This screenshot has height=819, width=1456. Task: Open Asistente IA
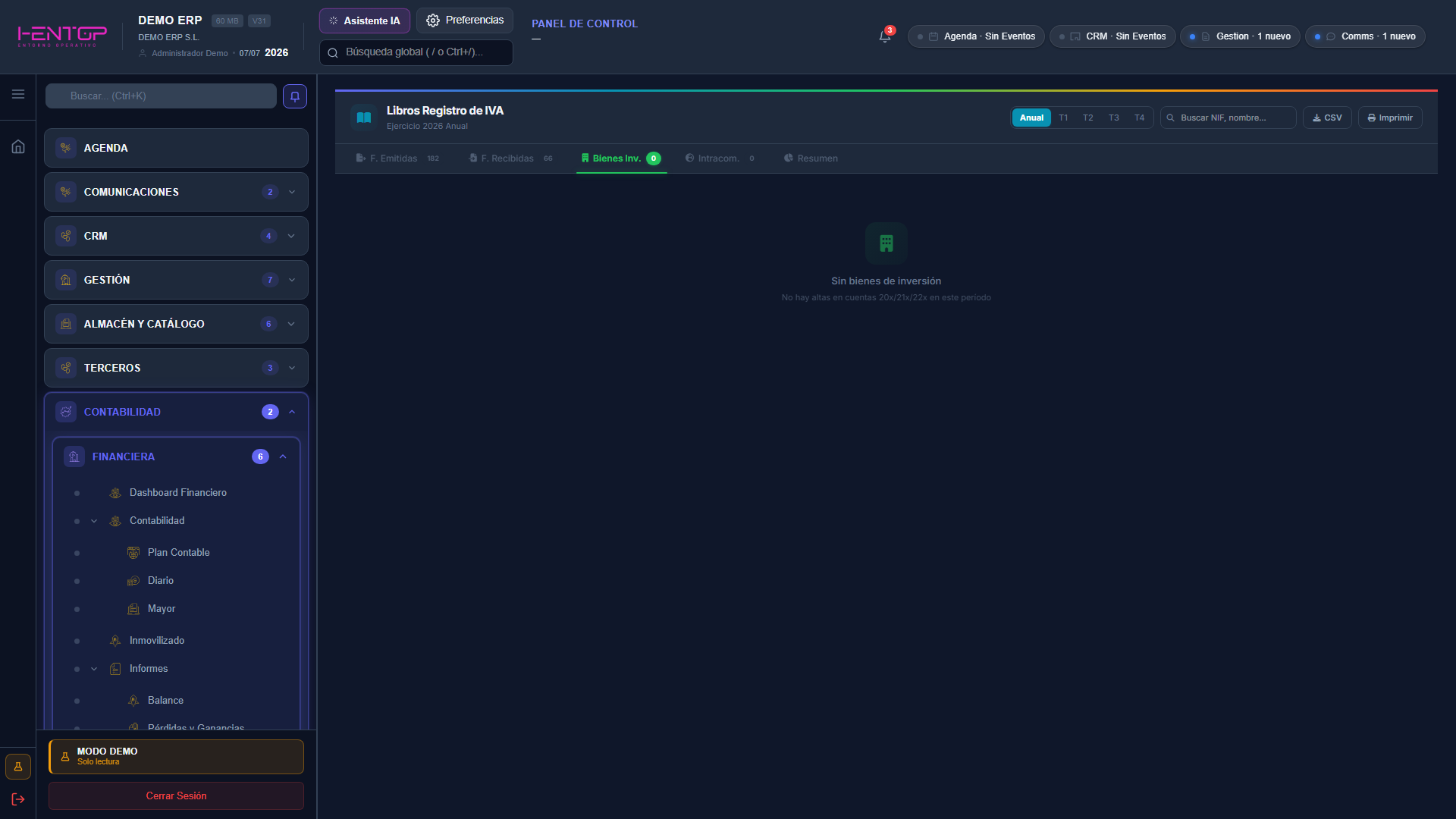[365, 20]
